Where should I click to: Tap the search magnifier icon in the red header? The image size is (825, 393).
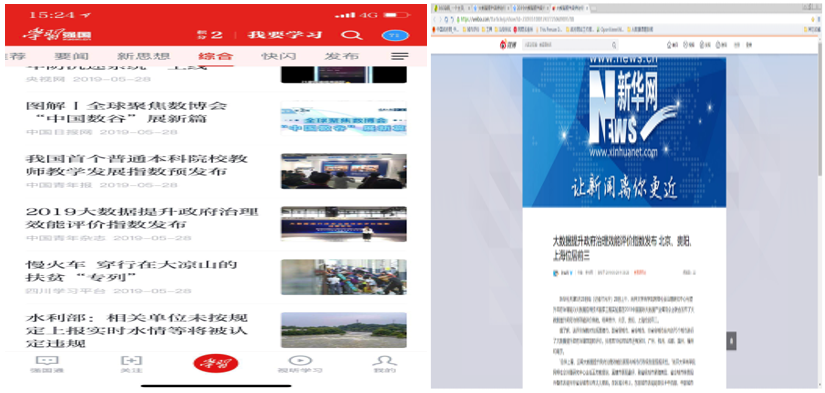point(351,35)
